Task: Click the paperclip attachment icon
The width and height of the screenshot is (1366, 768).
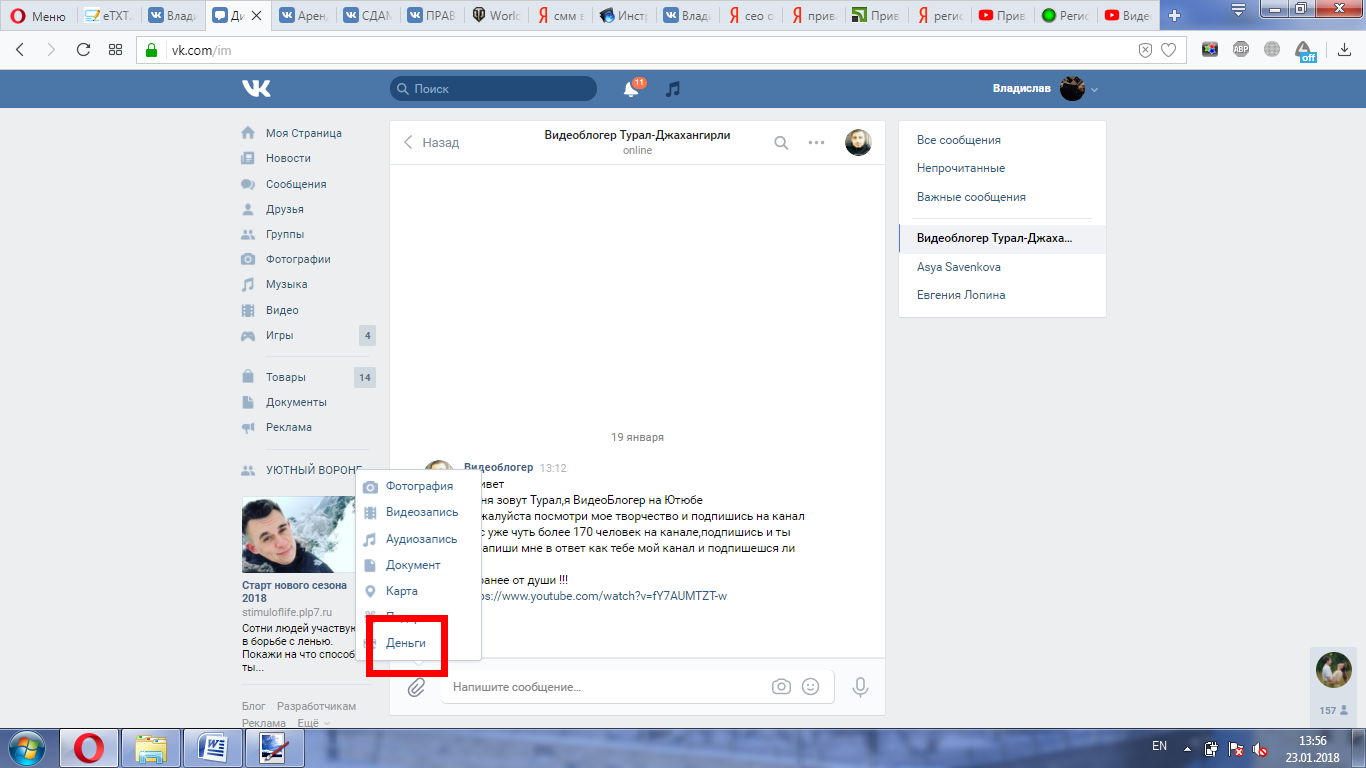Action: (416, 687)
